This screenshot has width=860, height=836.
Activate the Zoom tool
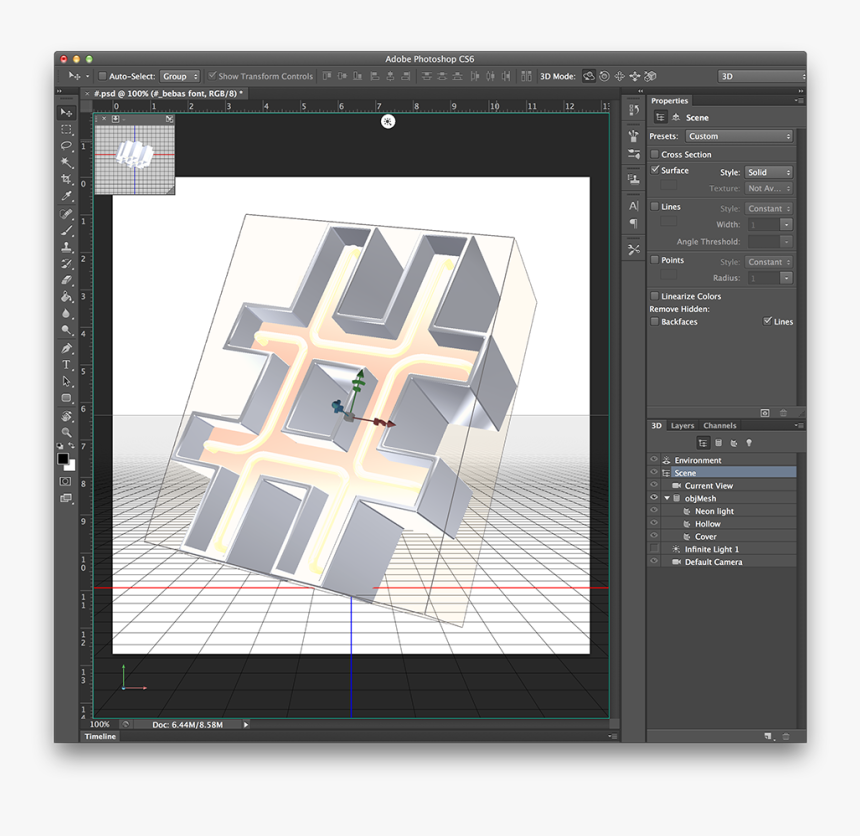click(66, 432)
